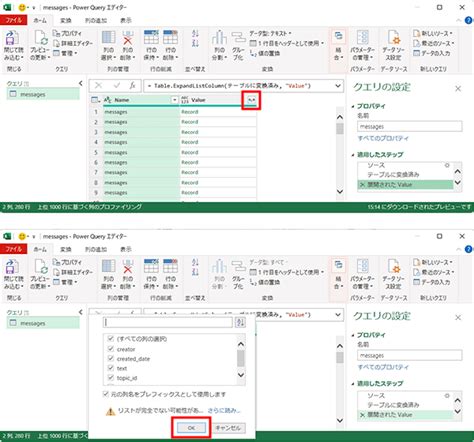The height and width of the screenshot is (442, 474).
Task: Uncheck the created_date checkbox
Action: (x=111, y=358)
